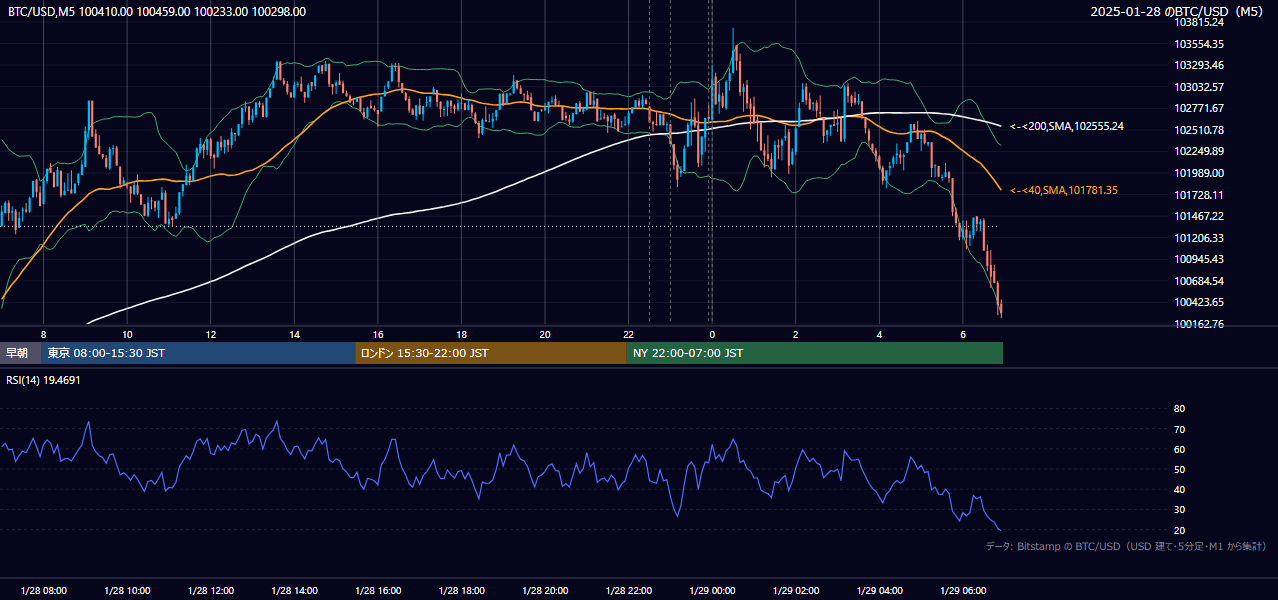
Task: Click hour label 8 under price chart
Action: click(43, 334)
